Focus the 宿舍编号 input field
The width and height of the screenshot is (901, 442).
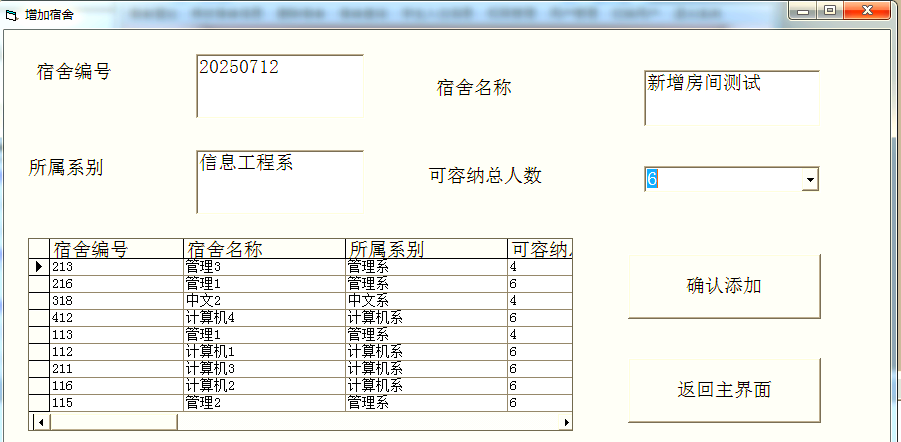[280, 86]
